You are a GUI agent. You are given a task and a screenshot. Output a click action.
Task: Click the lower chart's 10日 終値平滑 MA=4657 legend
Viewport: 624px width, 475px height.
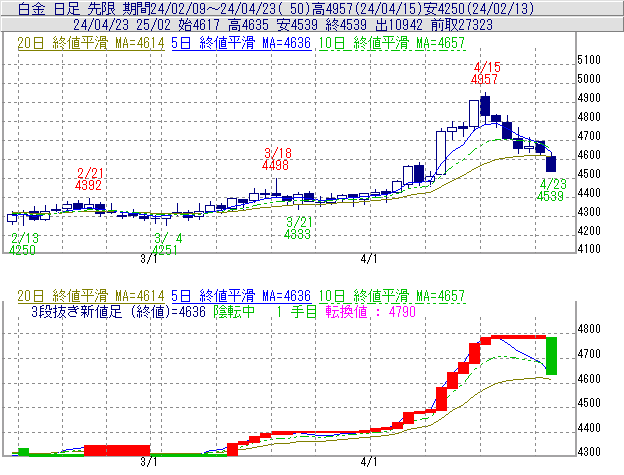392,296
